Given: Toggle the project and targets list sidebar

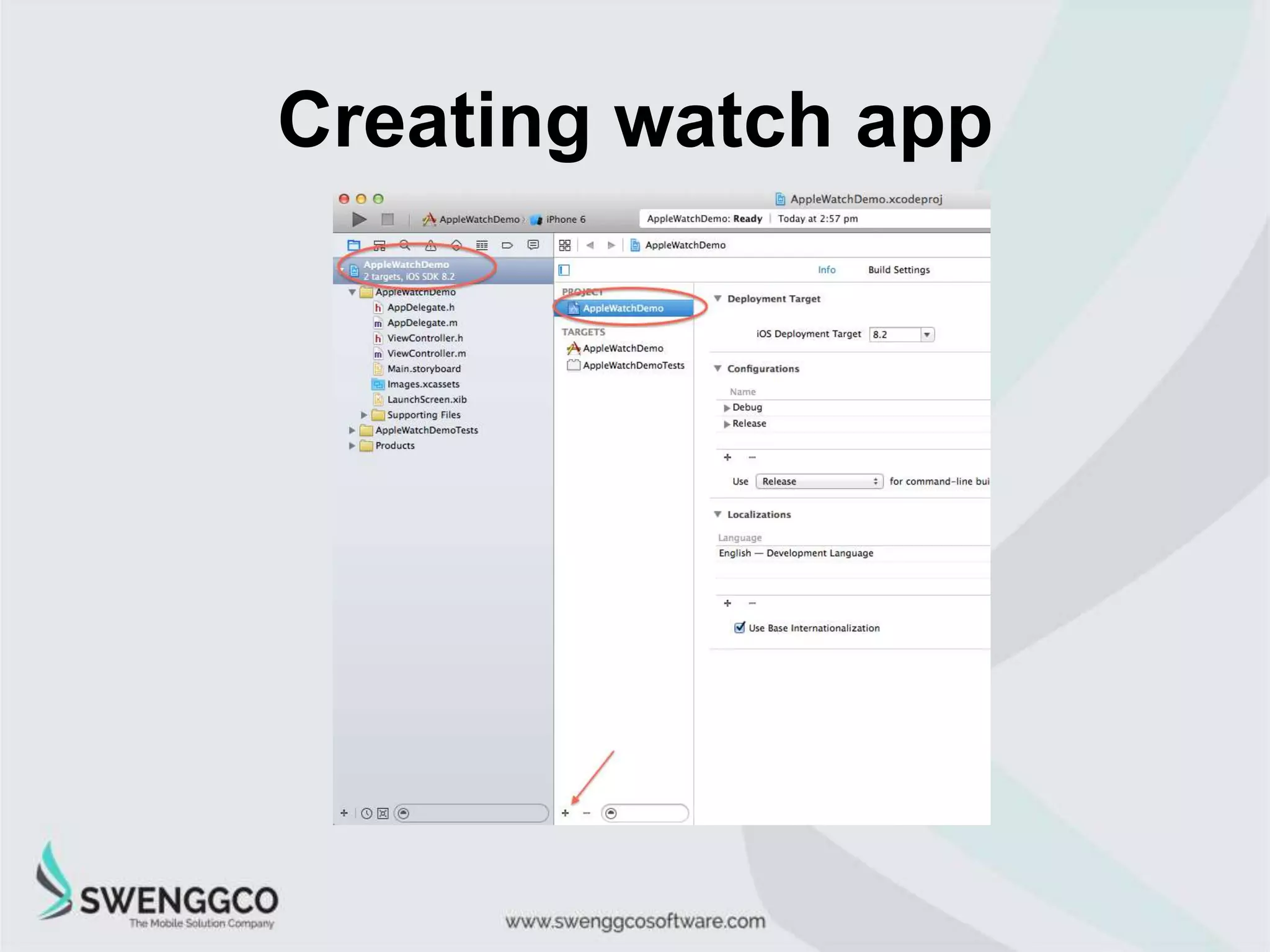Looking at the screenshot, I should click(x=564, y=270).
